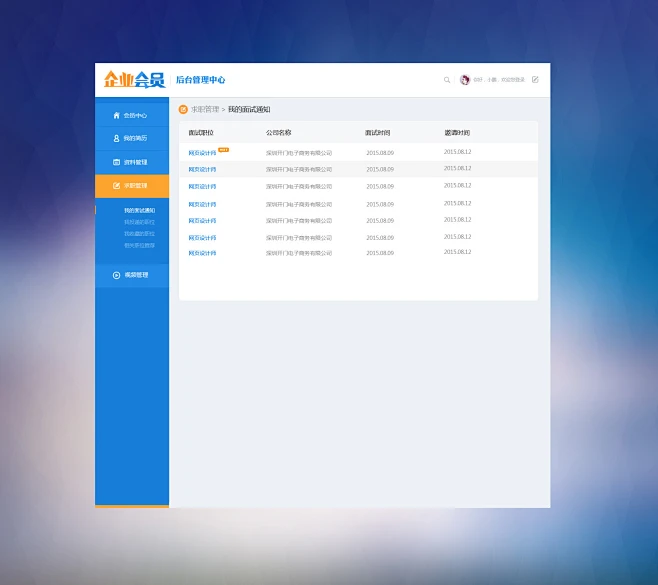Click the 公司名称 column header
Screen dimensions: 658x585
point(278,132)
